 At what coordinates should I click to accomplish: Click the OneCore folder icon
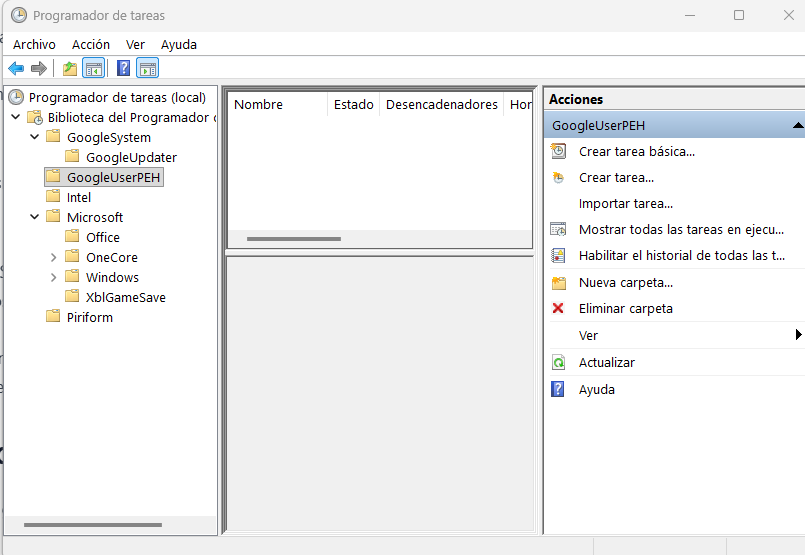coord(72,256)
